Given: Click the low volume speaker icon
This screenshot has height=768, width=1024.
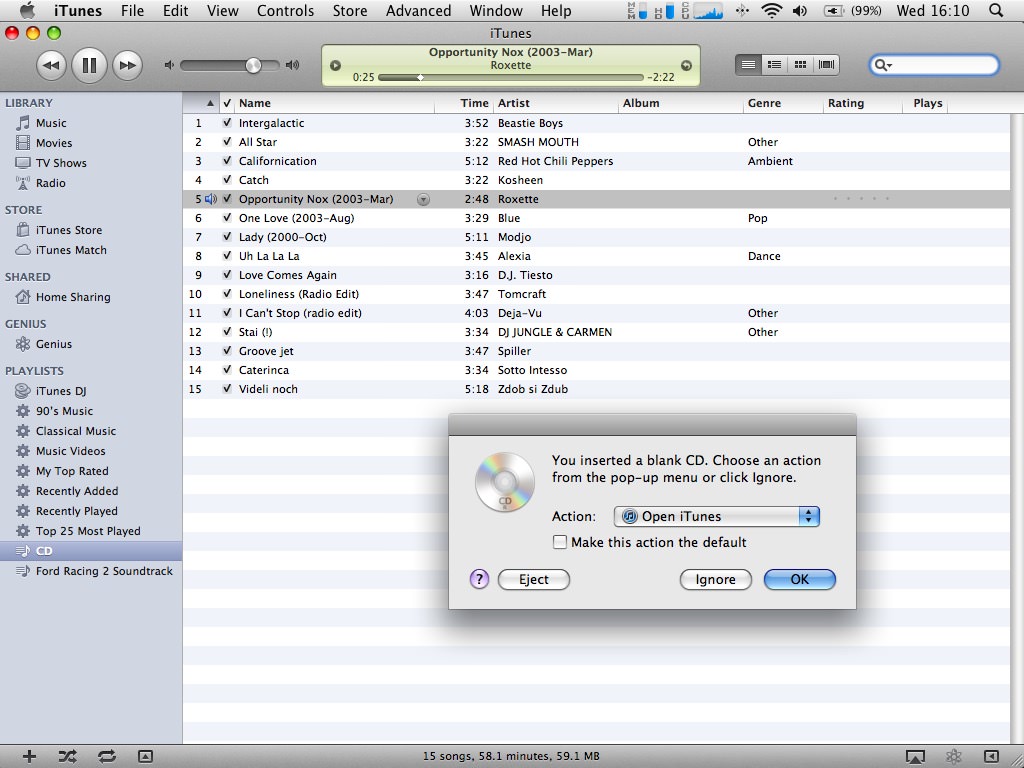Looking at the screenshot, I should (x=169, y=65).
